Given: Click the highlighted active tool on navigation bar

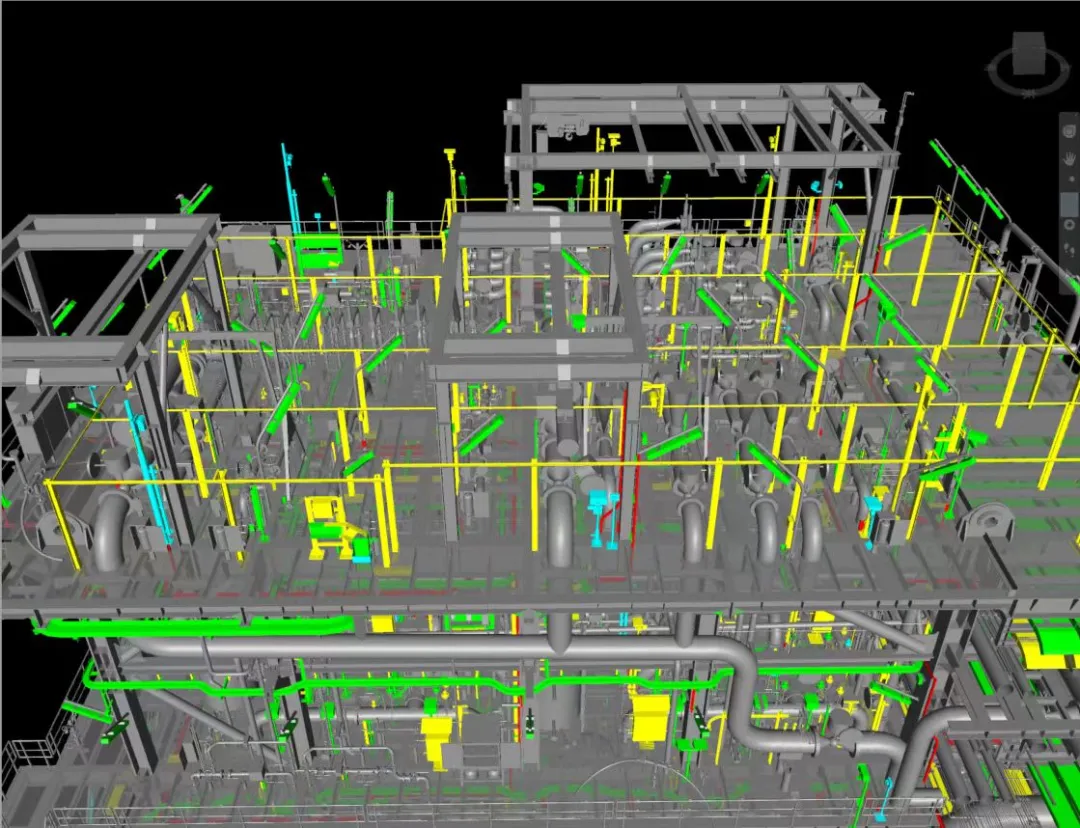Looking at the screenshot, I should (x=1070, y=203).
